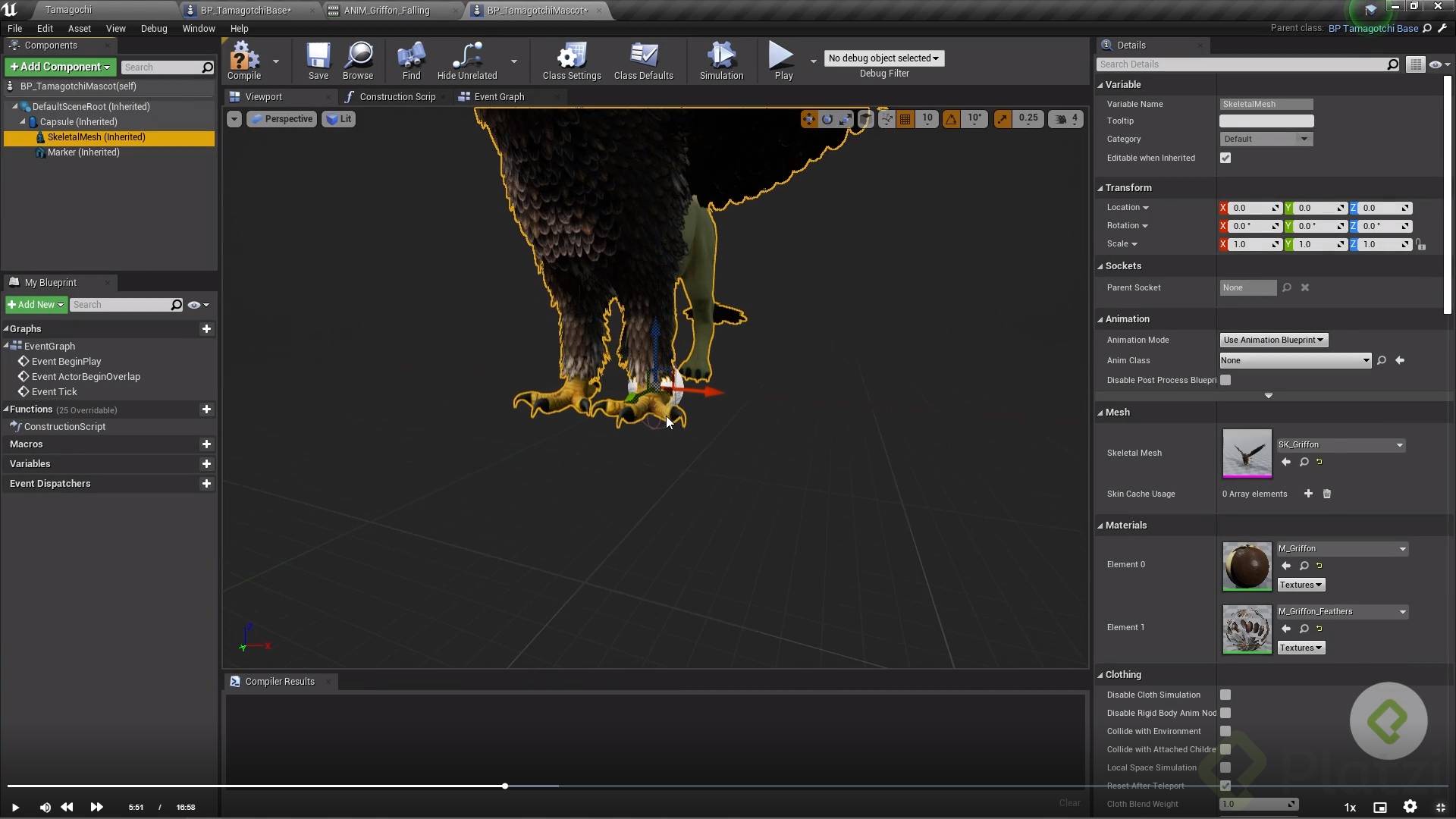Click the Add Component button
The height and width of the screenshot is (819, 1456).
pyautogui.click(x=60, y=67)
